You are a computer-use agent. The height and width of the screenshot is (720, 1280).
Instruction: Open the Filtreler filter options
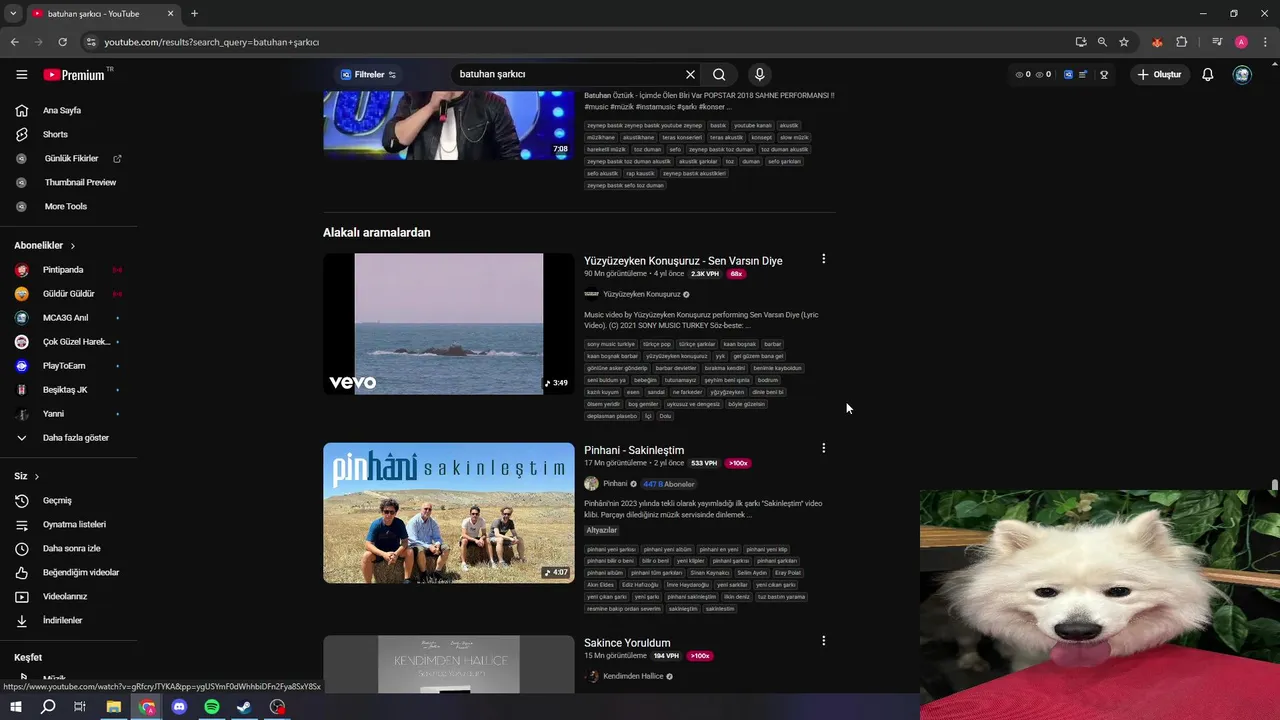[368, 75]
